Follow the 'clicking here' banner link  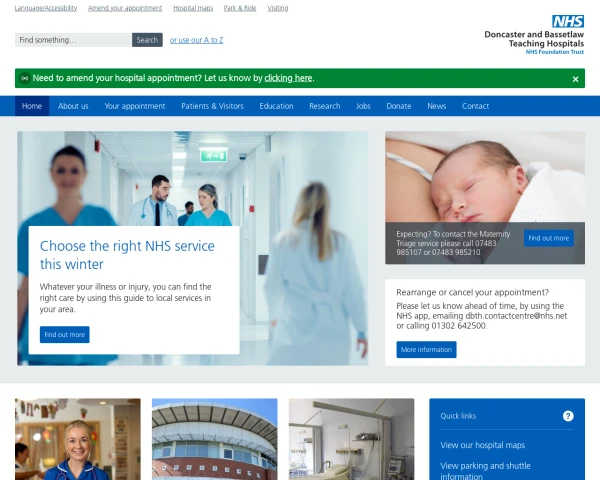tap(288, 78)
